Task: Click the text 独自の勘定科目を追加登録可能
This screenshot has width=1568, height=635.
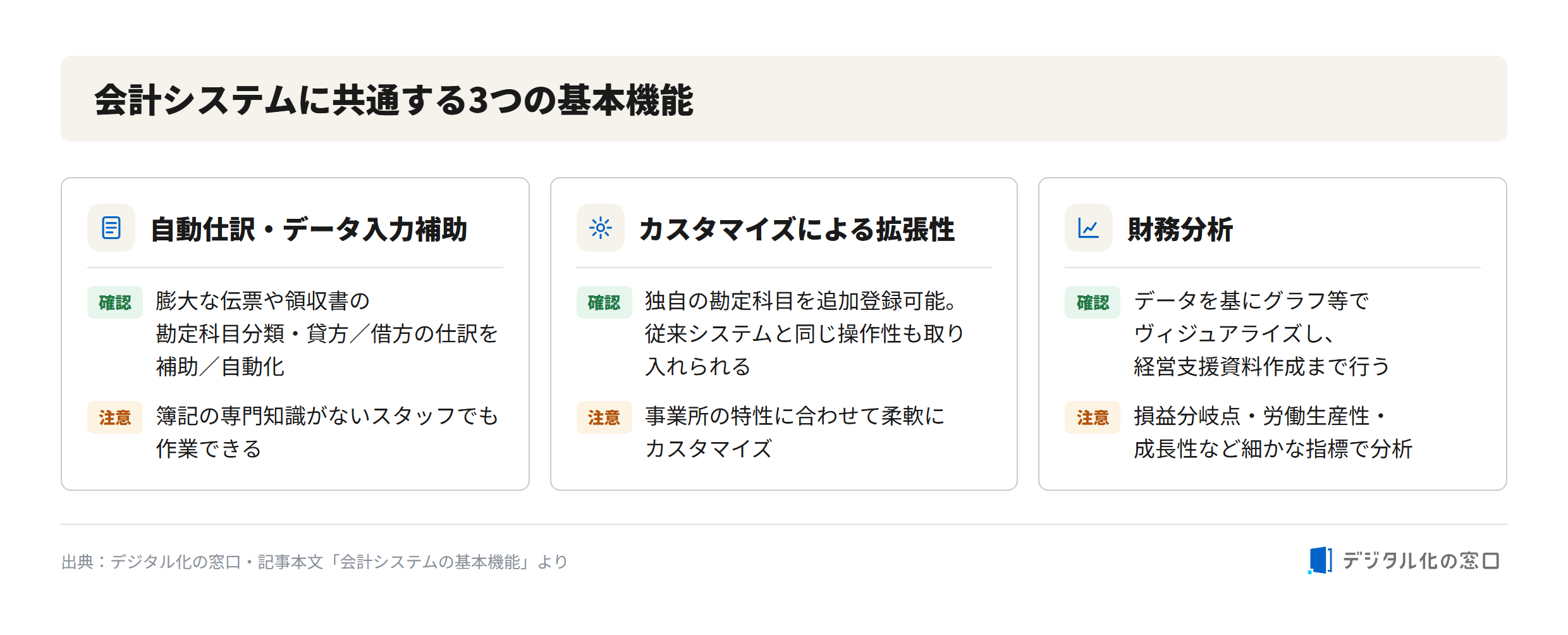Action: (x=800, y=301)
